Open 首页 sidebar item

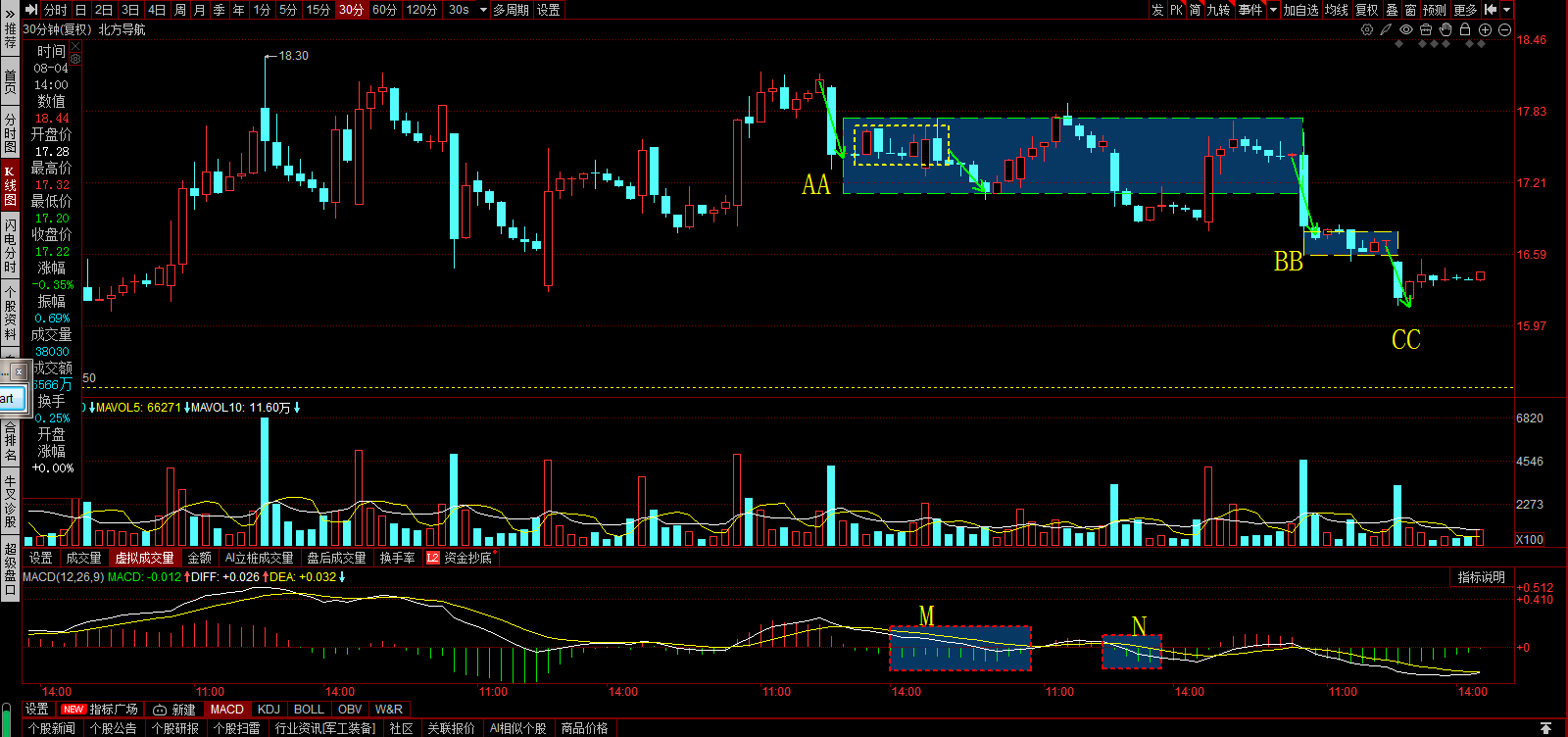tap(10, 81)
